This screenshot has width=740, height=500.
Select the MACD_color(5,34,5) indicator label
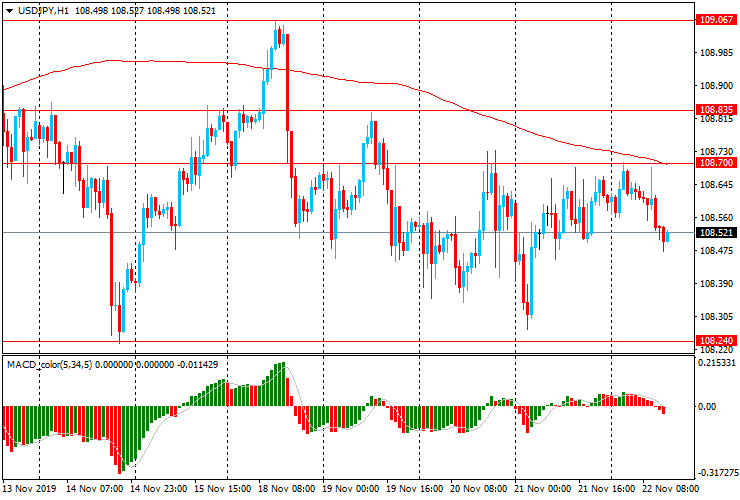(x=50, y=364)
